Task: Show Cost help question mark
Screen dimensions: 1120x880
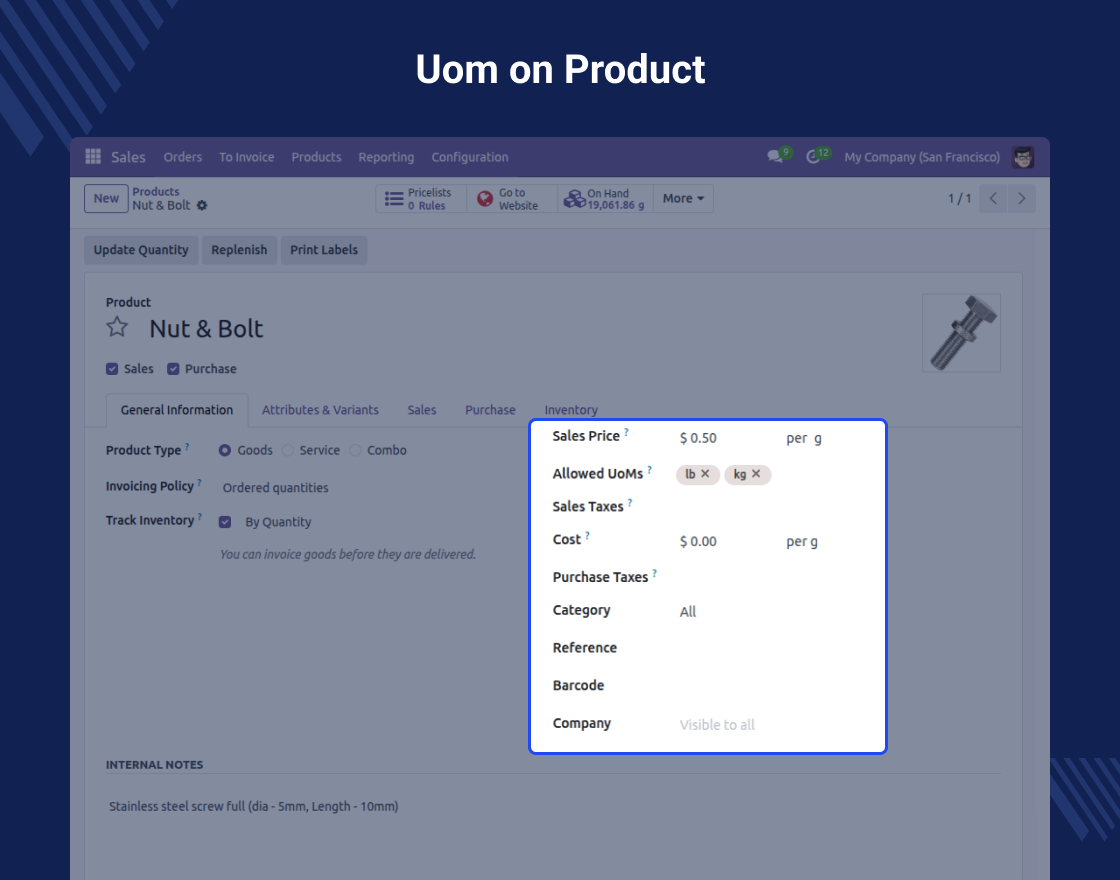Action: pyautogui.click(x=587, y=535)
